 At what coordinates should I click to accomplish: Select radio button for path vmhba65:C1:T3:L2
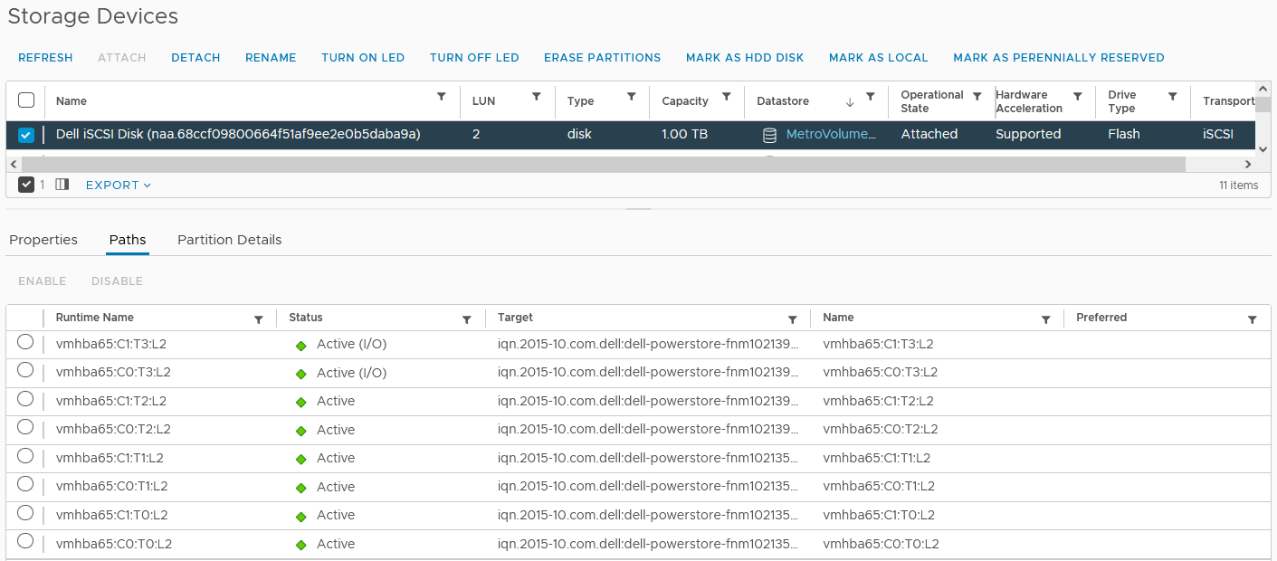(x=26, y=343)
